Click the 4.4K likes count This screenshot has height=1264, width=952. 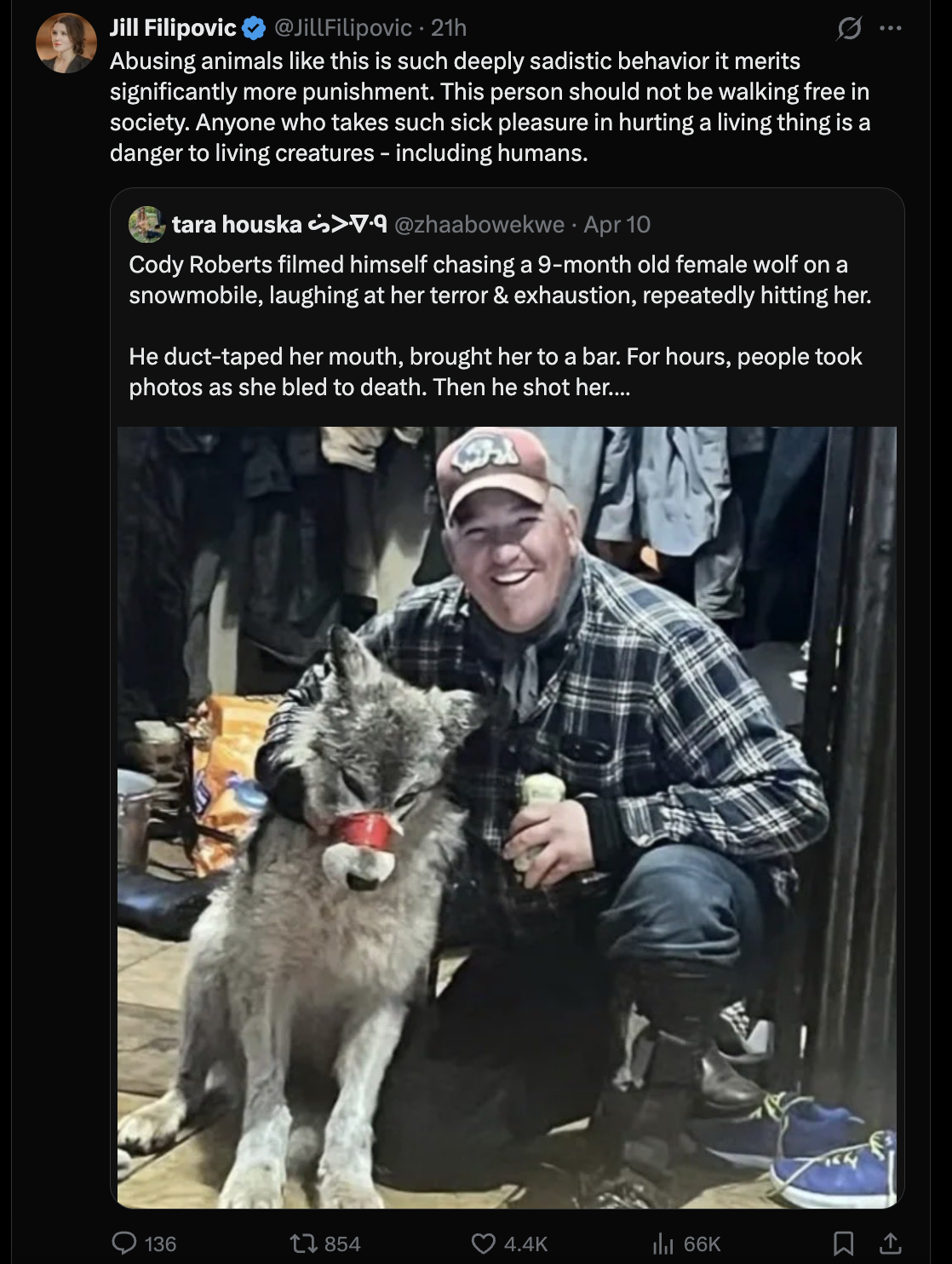(525, 1244)
